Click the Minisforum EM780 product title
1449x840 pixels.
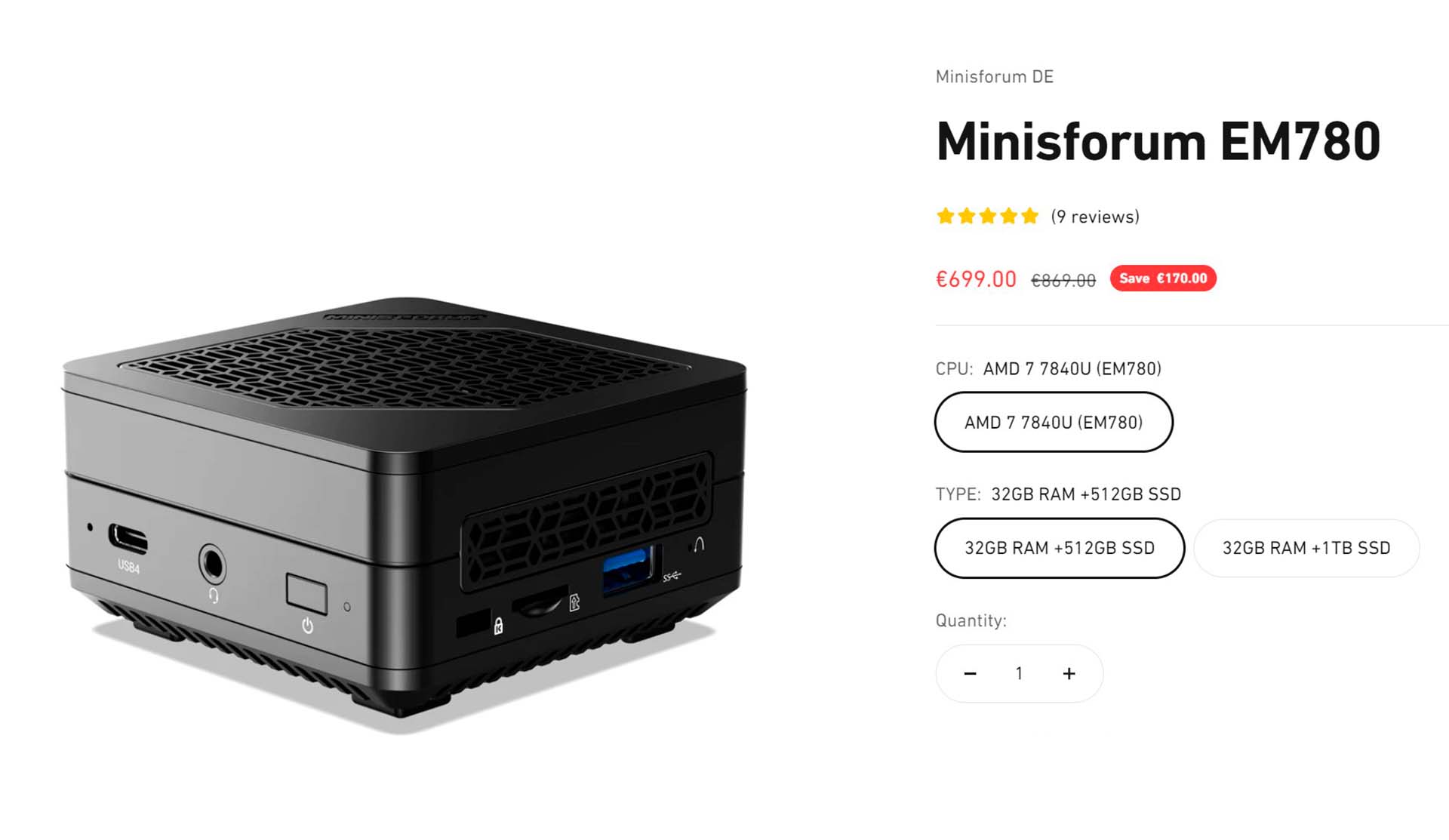tap(1158, 141)
